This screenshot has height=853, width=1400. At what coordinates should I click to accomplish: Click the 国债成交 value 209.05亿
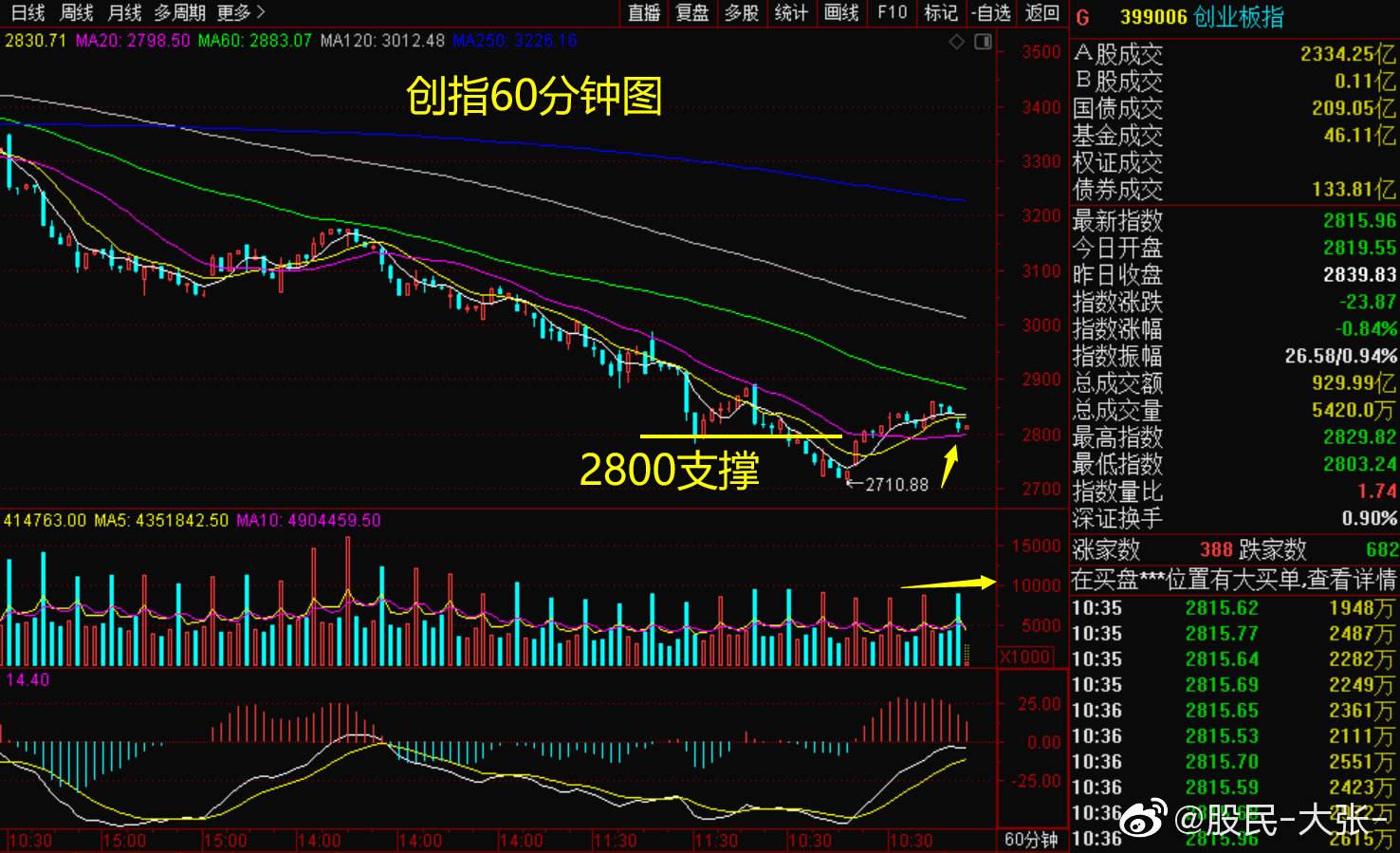[x=1354, y=108]
